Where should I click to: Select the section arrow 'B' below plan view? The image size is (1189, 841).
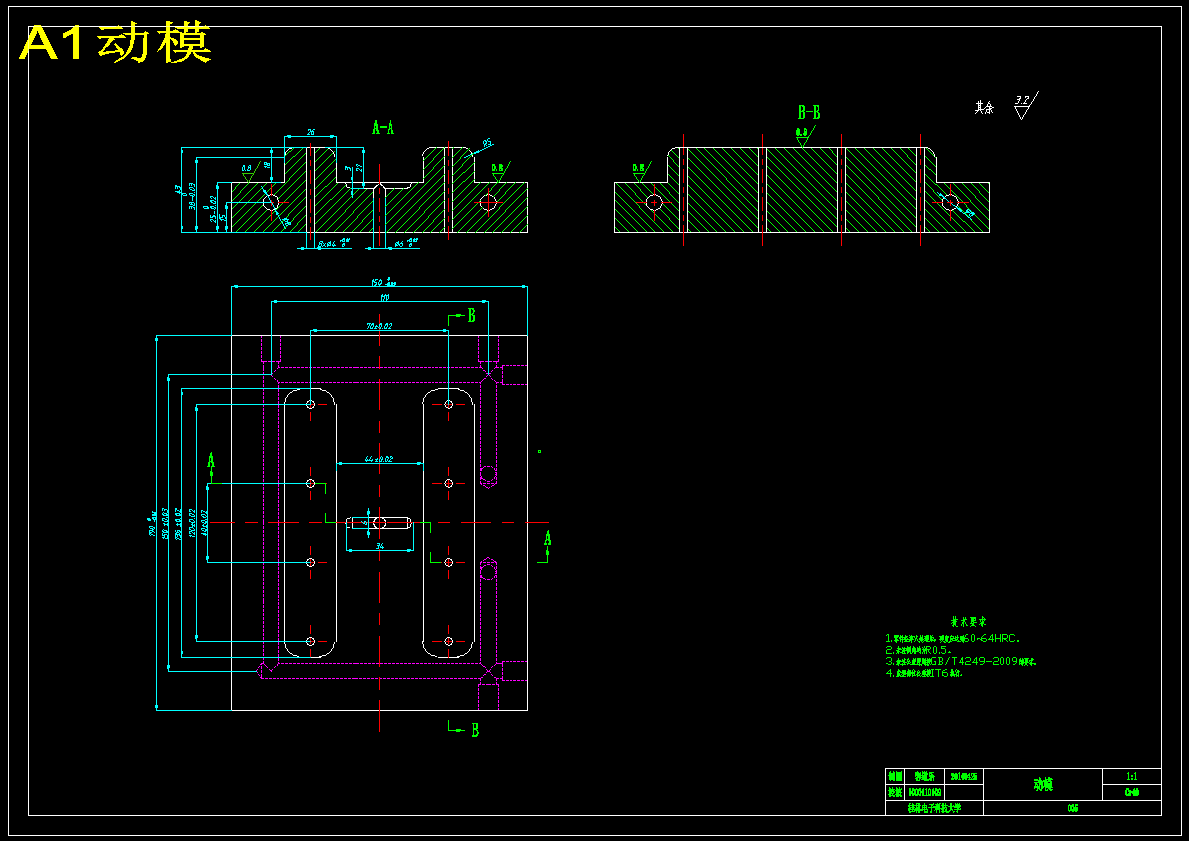464,730
